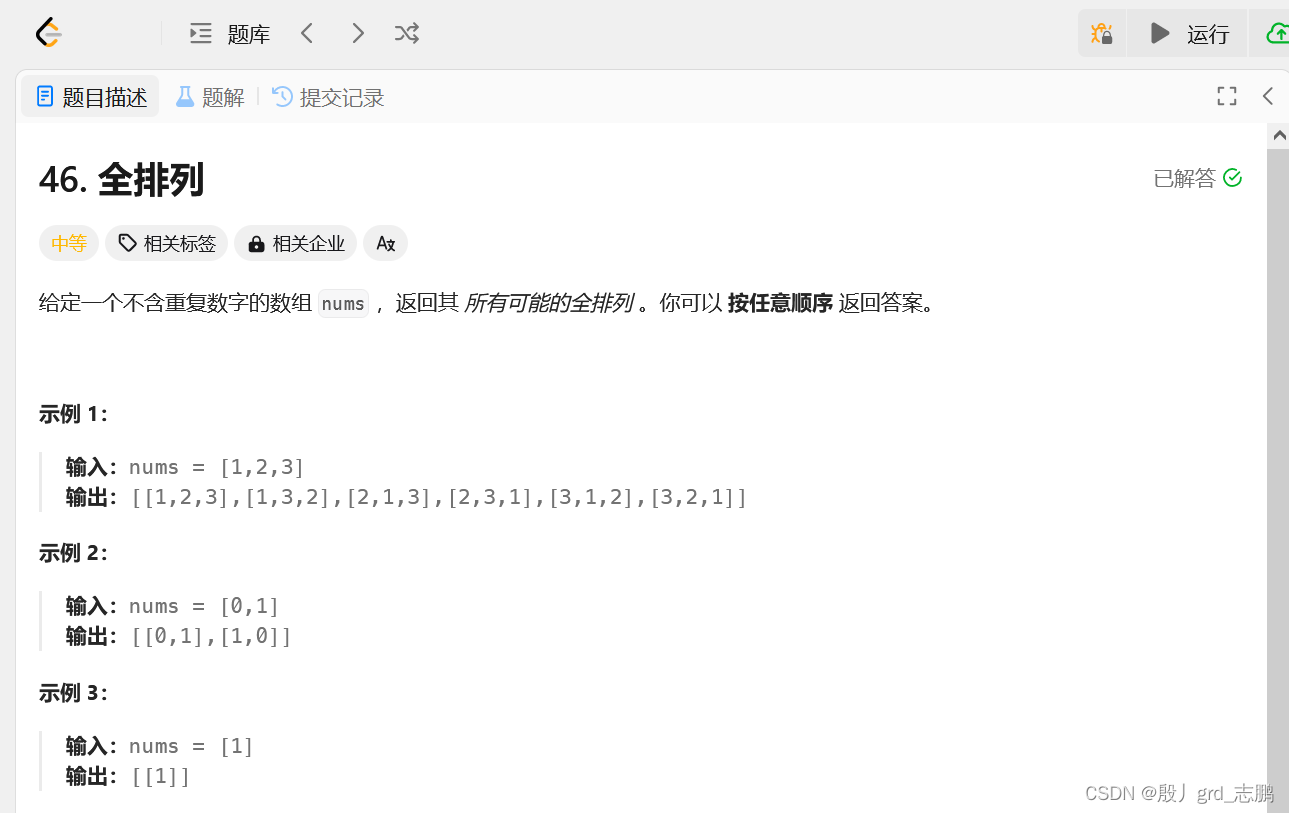The height and width of the screenshot is (813, 1289).
Task: Click the italic text 所有可能的全排列
Action: 548,303
